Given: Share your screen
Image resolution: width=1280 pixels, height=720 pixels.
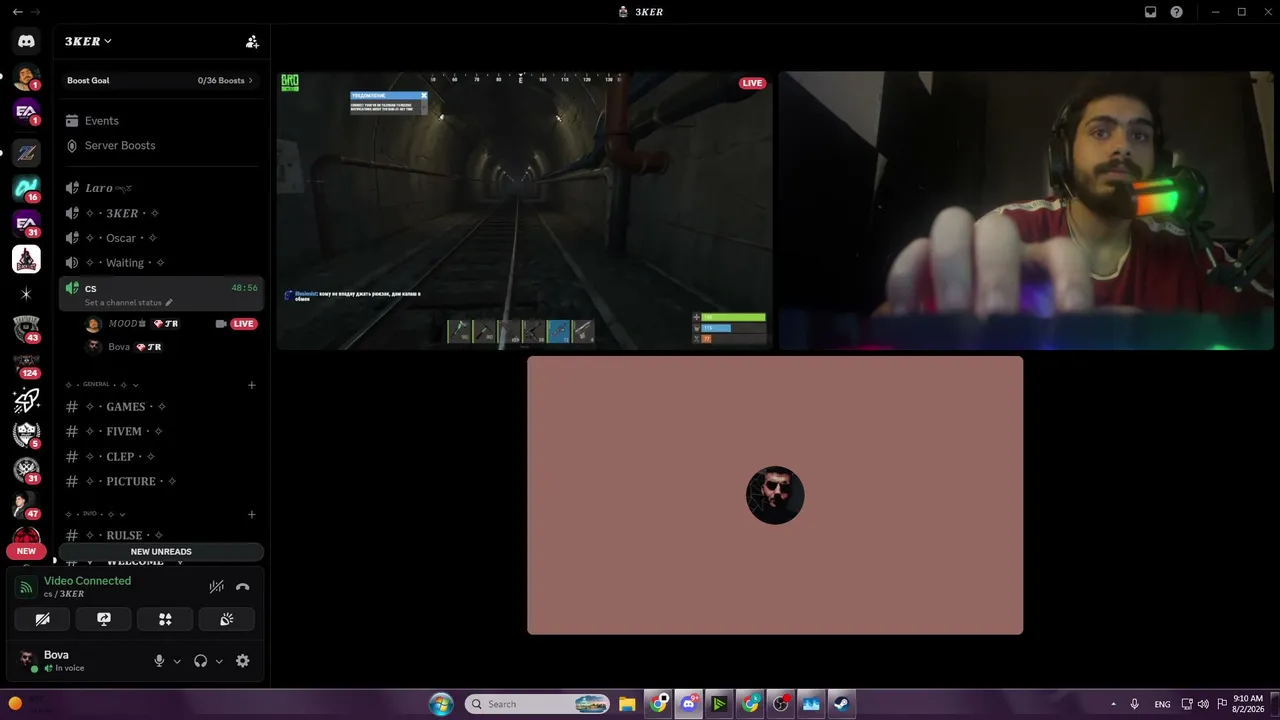Looking at the screenshot, I should click(104, 620).
